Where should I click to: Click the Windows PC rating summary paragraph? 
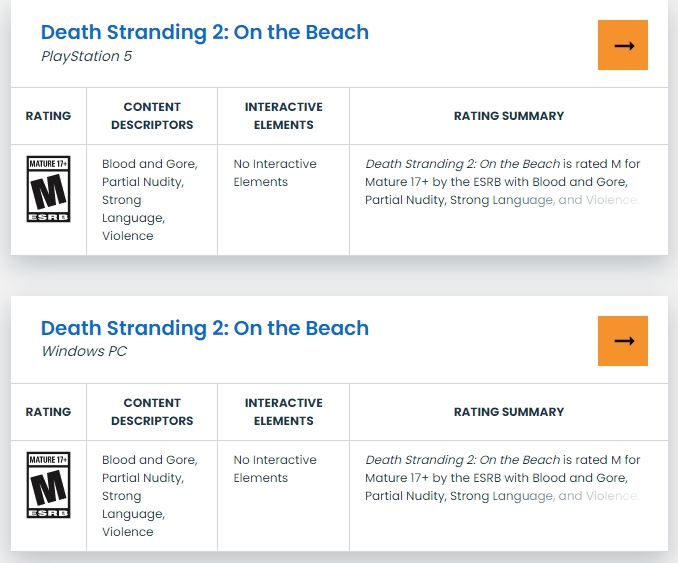pos(502,478)
